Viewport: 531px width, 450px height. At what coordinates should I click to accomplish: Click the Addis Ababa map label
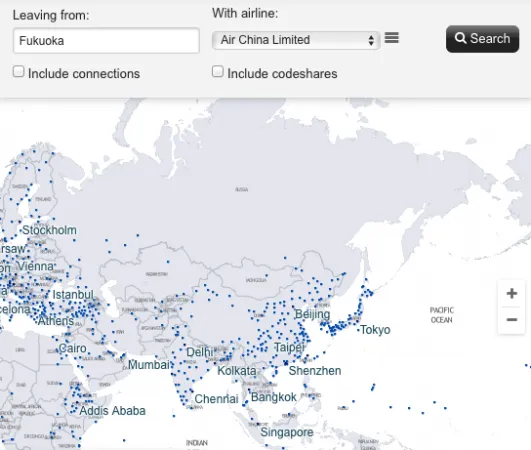pyautogui.click(x=112, y=411)
